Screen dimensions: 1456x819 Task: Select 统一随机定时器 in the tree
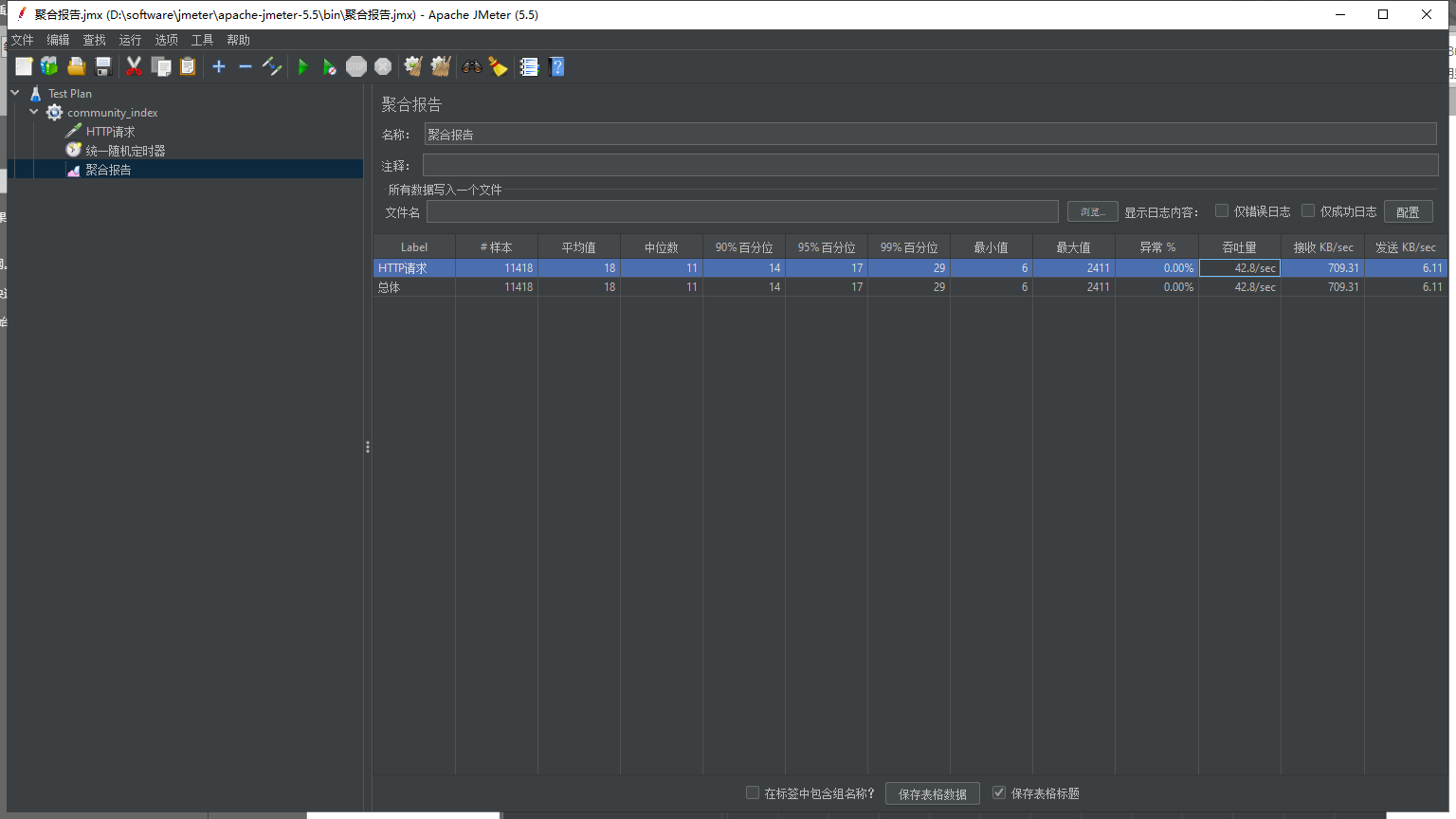pyautogui.click(x=125, y=151)
